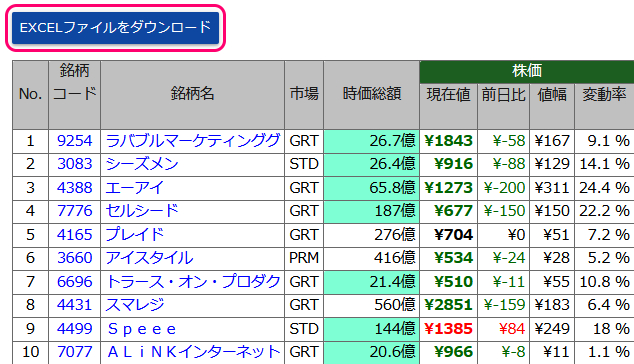Click the current price ¥534
This screenshot has width=634, height=364.
(453, 258)
